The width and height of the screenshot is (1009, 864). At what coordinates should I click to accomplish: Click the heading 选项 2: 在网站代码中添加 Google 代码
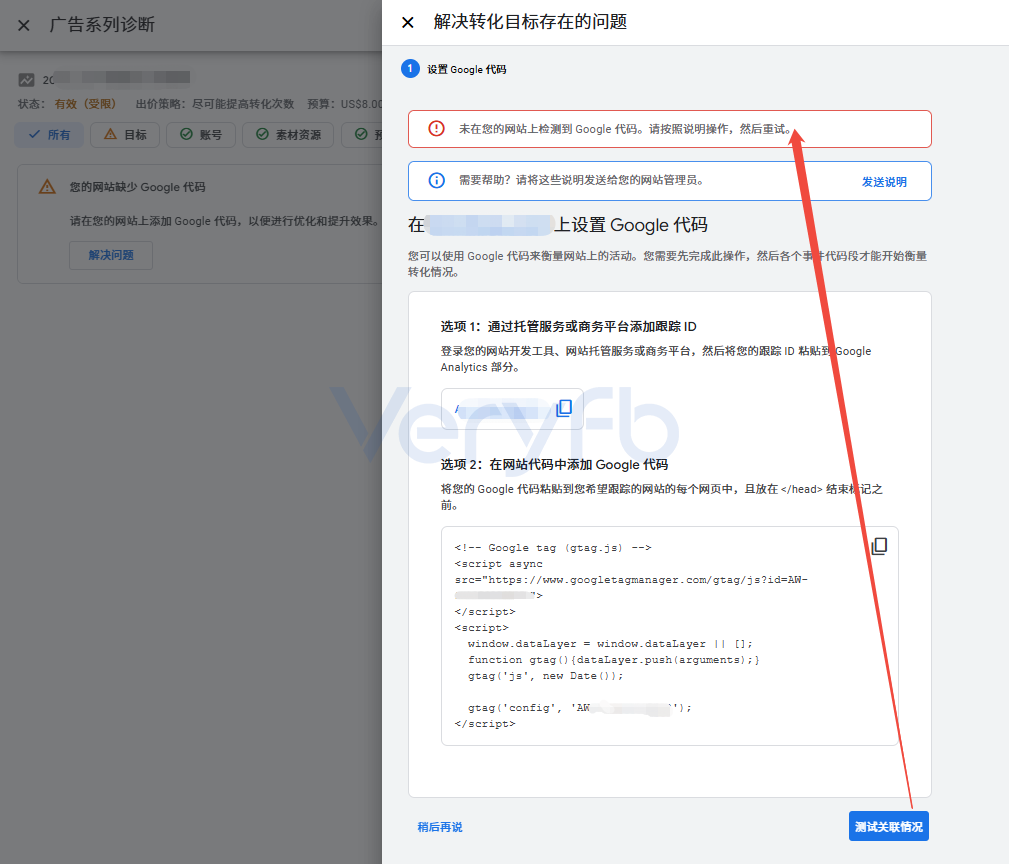tap(554, 464)
